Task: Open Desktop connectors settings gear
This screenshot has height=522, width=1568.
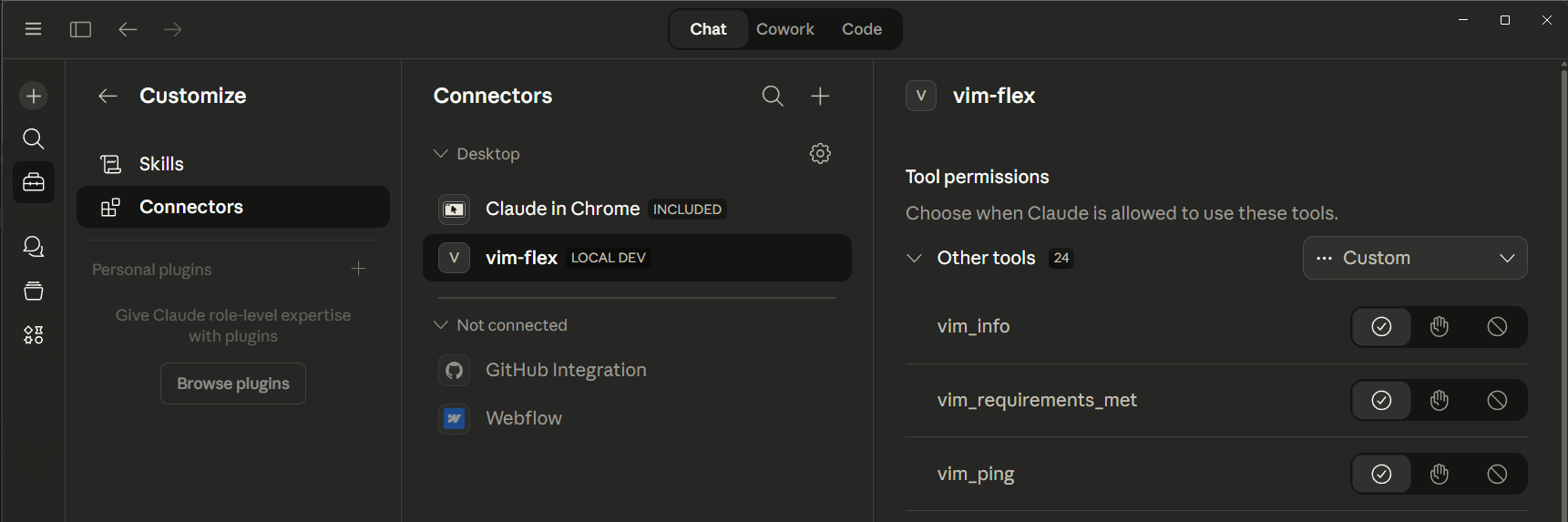Action: point(820,153)
